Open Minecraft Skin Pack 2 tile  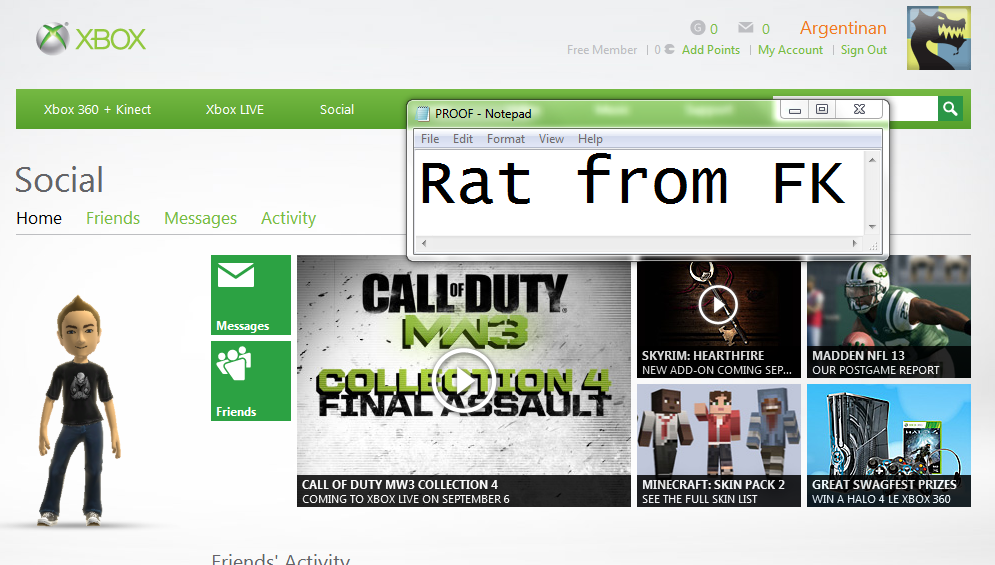(x=719, y=445)
